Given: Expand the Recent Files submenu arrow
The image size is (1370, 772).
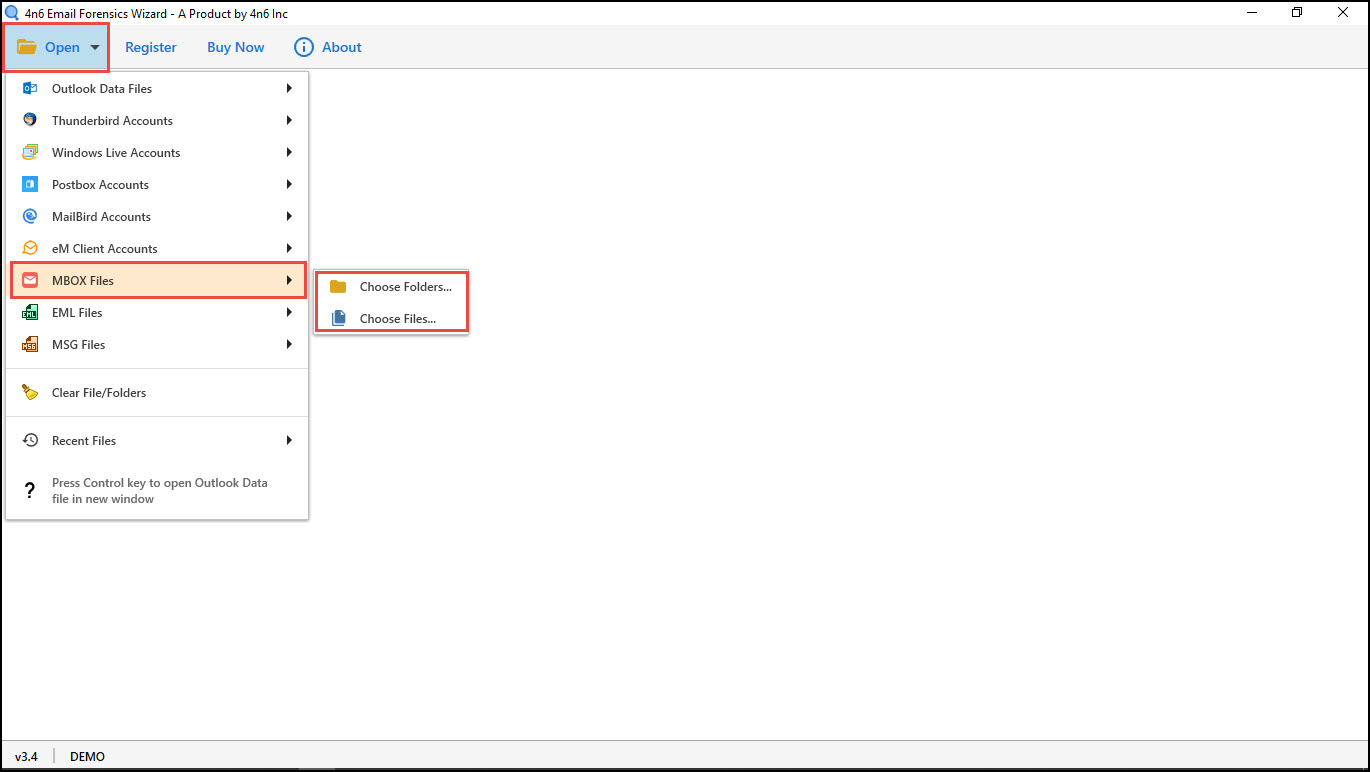Looking at the screenshot, I should click(289, 440).
